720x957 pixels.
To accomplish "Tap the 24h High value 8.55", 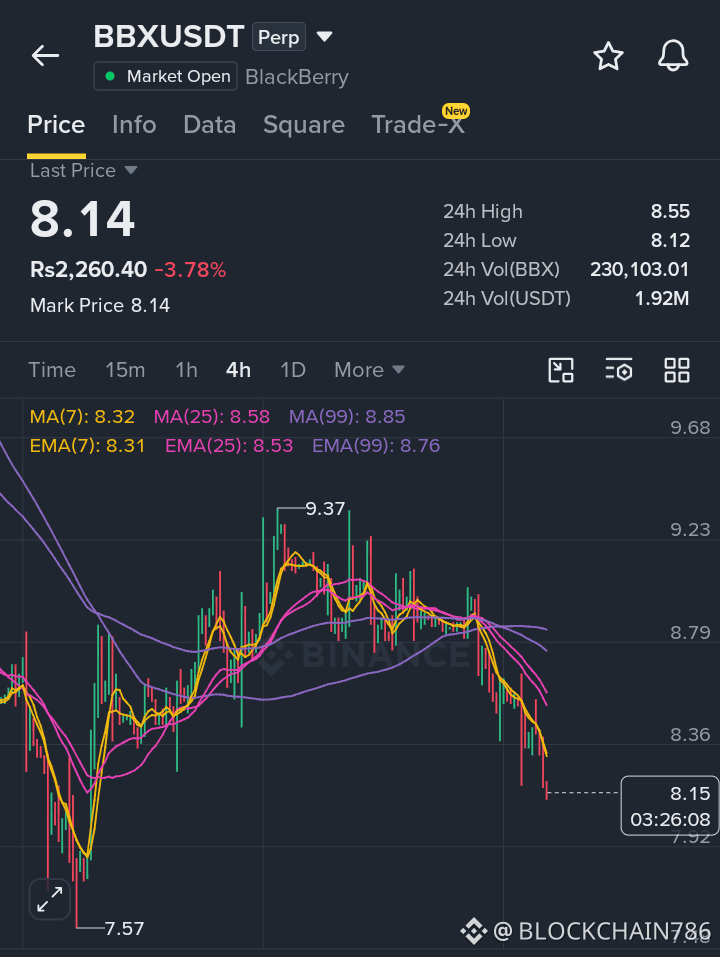I will pyautogui.click(x=670, y=211).
